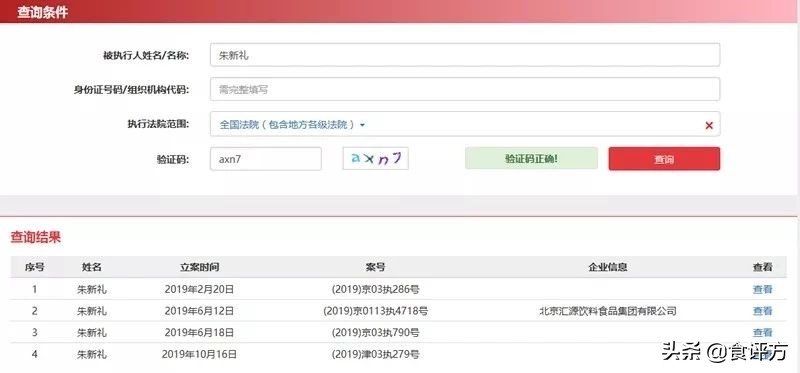Screen dimensions: 800x373
Task: Click 朱新礼 name in row 1
Action: (92, 289)
